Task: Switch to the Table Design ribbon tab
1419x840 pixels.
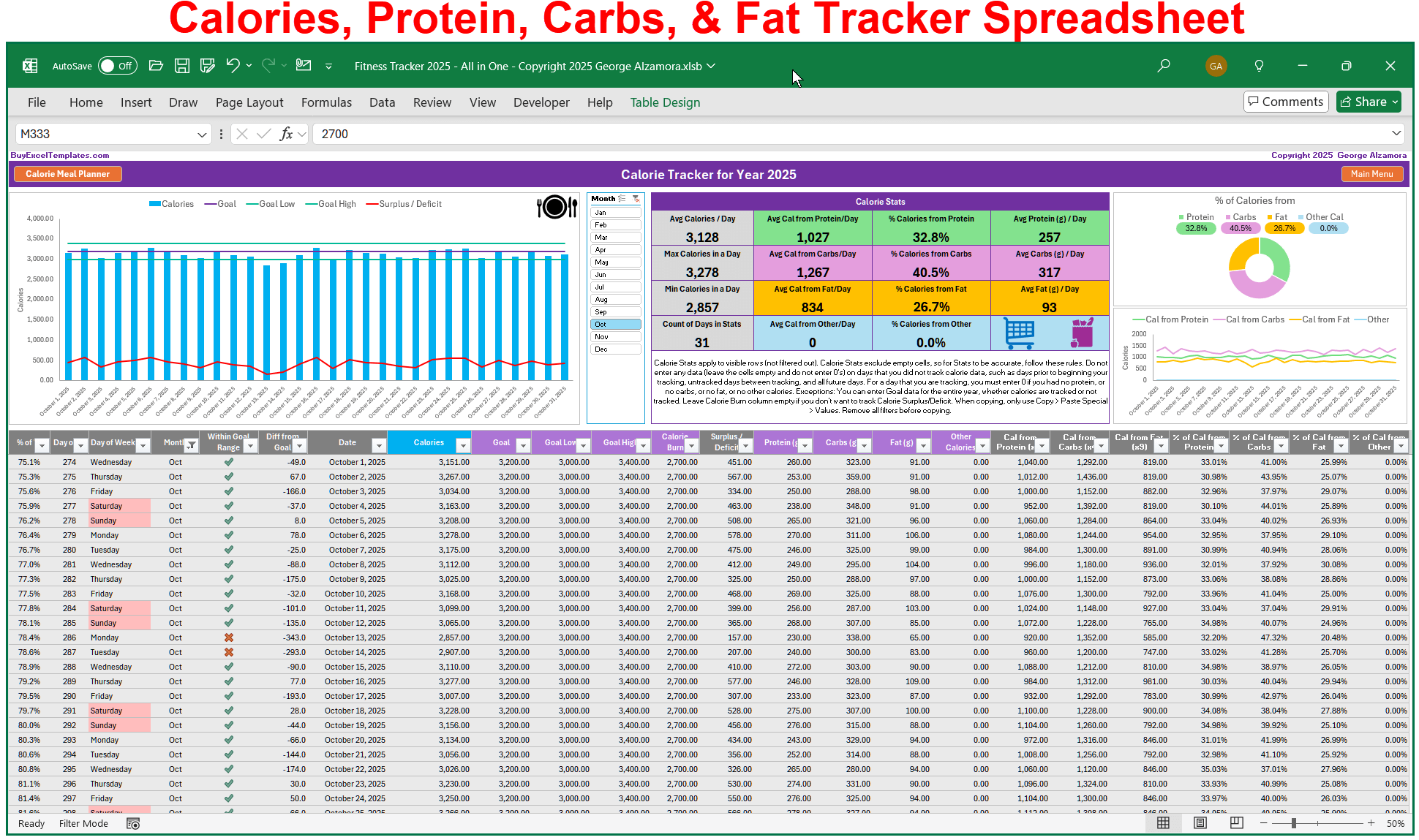Action: [x=665, y=102]
